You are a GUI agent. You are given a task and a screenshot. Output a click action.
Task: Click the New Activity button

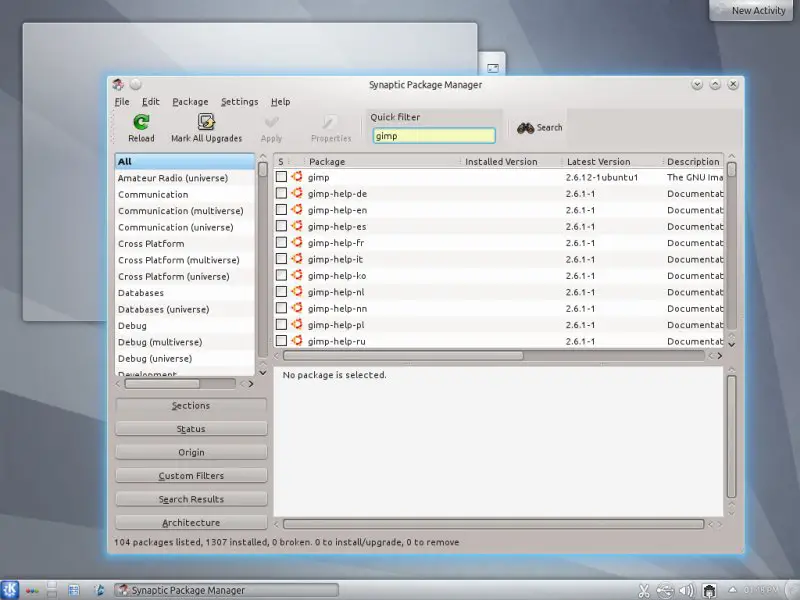(752, 10)
